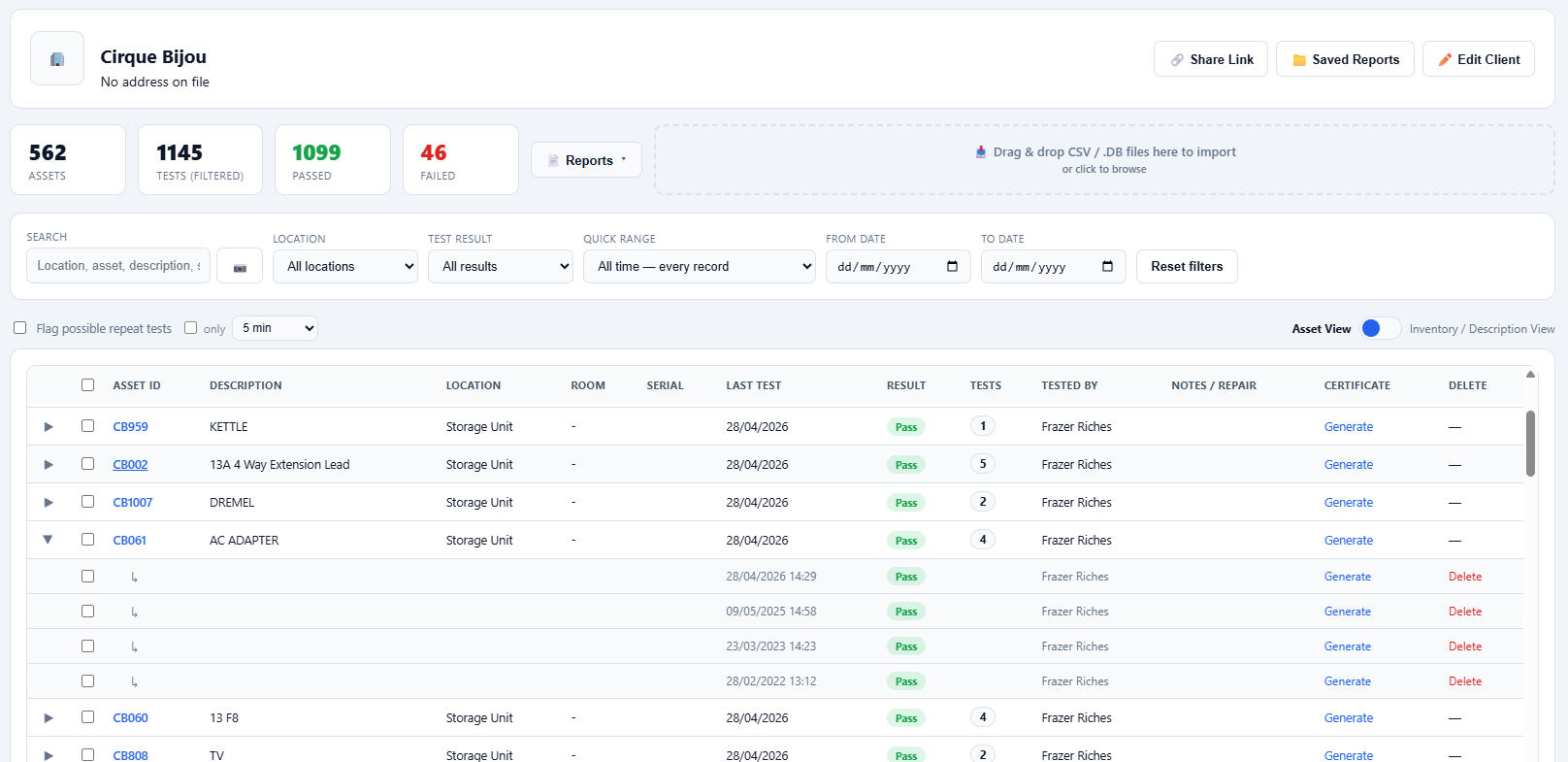This screenshot has height=762, width=1568.
Task: Click the drag & drop CSV import area
Action: pos(1104,159)
